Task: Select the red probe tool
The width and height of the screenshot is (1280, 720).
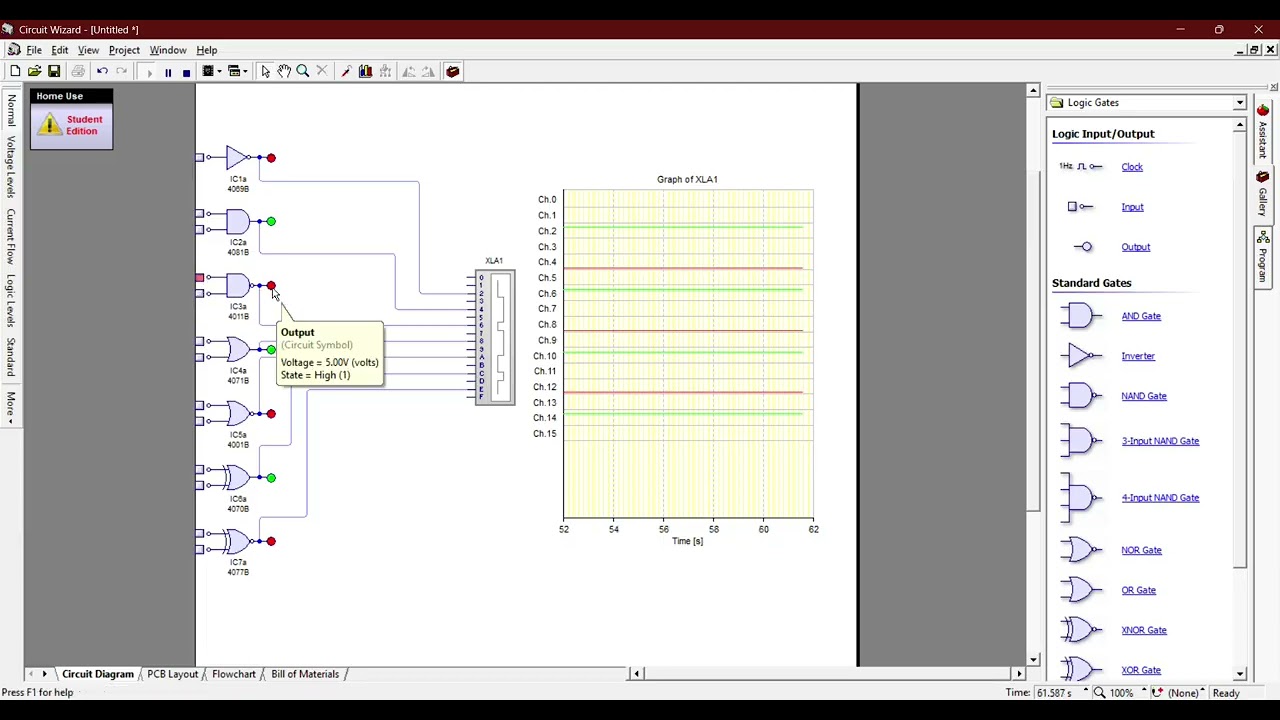Action: coord(346,71)
